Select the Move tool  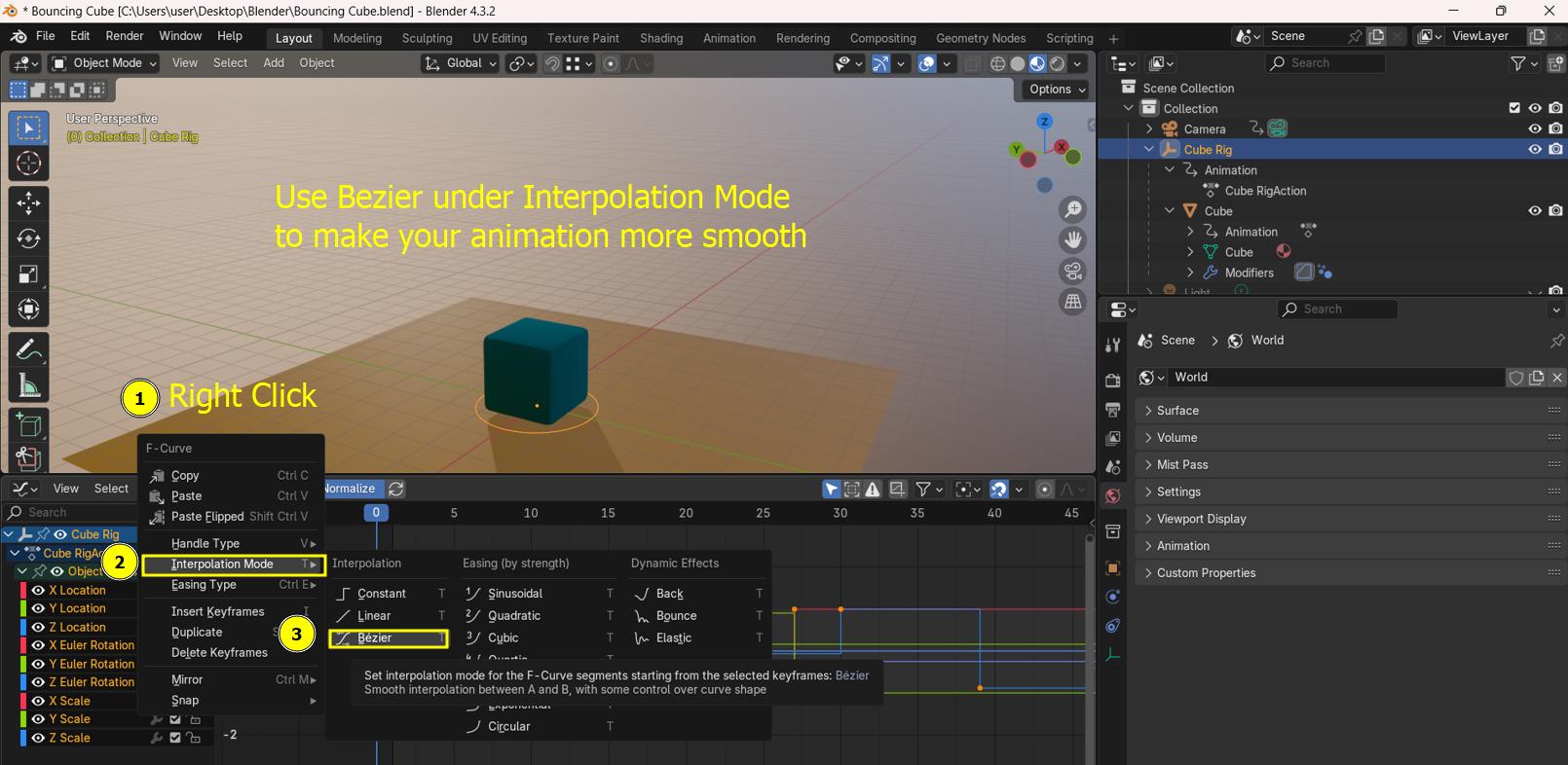point(28,202)
